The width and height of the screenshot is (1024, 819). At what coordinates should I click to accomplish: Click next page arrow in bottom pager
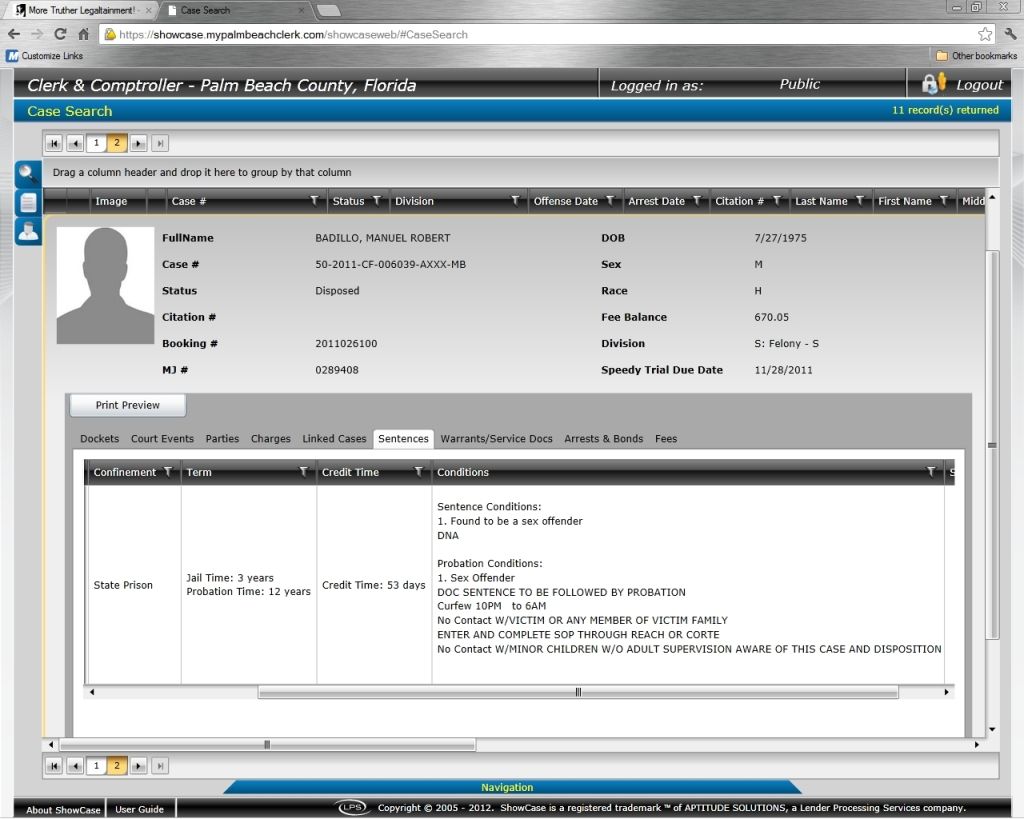pyautogui.click(x=139, y=766)
